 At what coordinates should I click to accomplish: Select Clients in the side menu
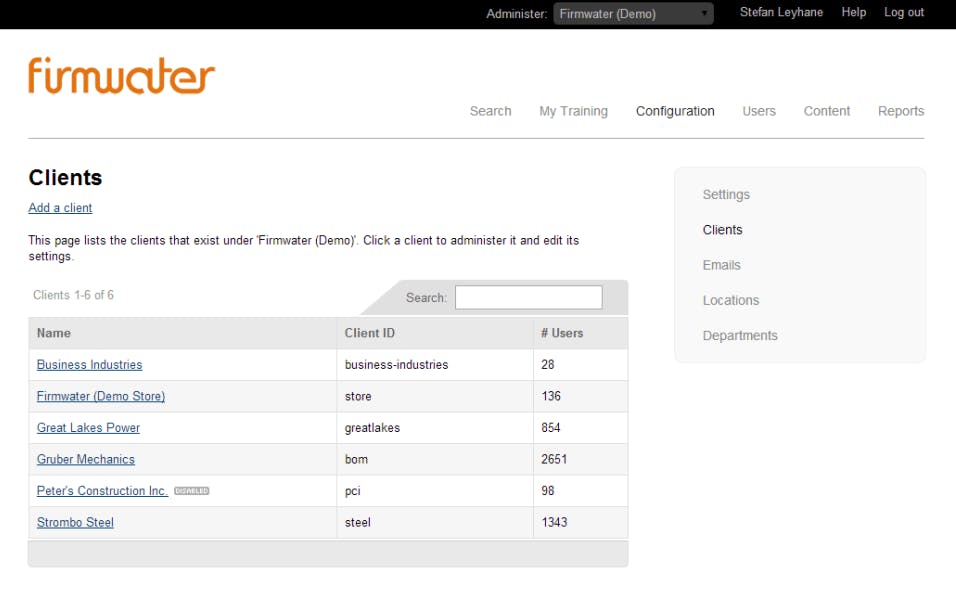point(722,230)
